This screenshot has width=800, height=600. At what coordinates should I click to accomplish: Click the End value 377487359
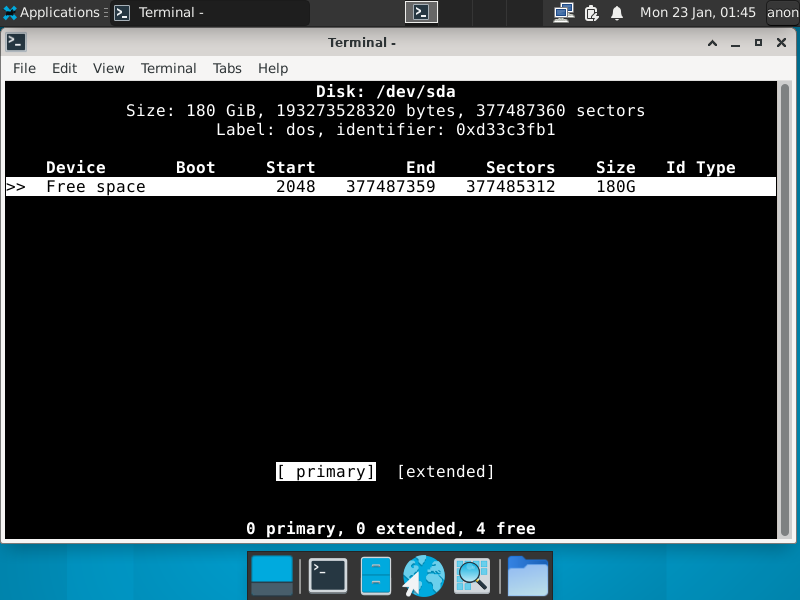(x=391, y=187)
